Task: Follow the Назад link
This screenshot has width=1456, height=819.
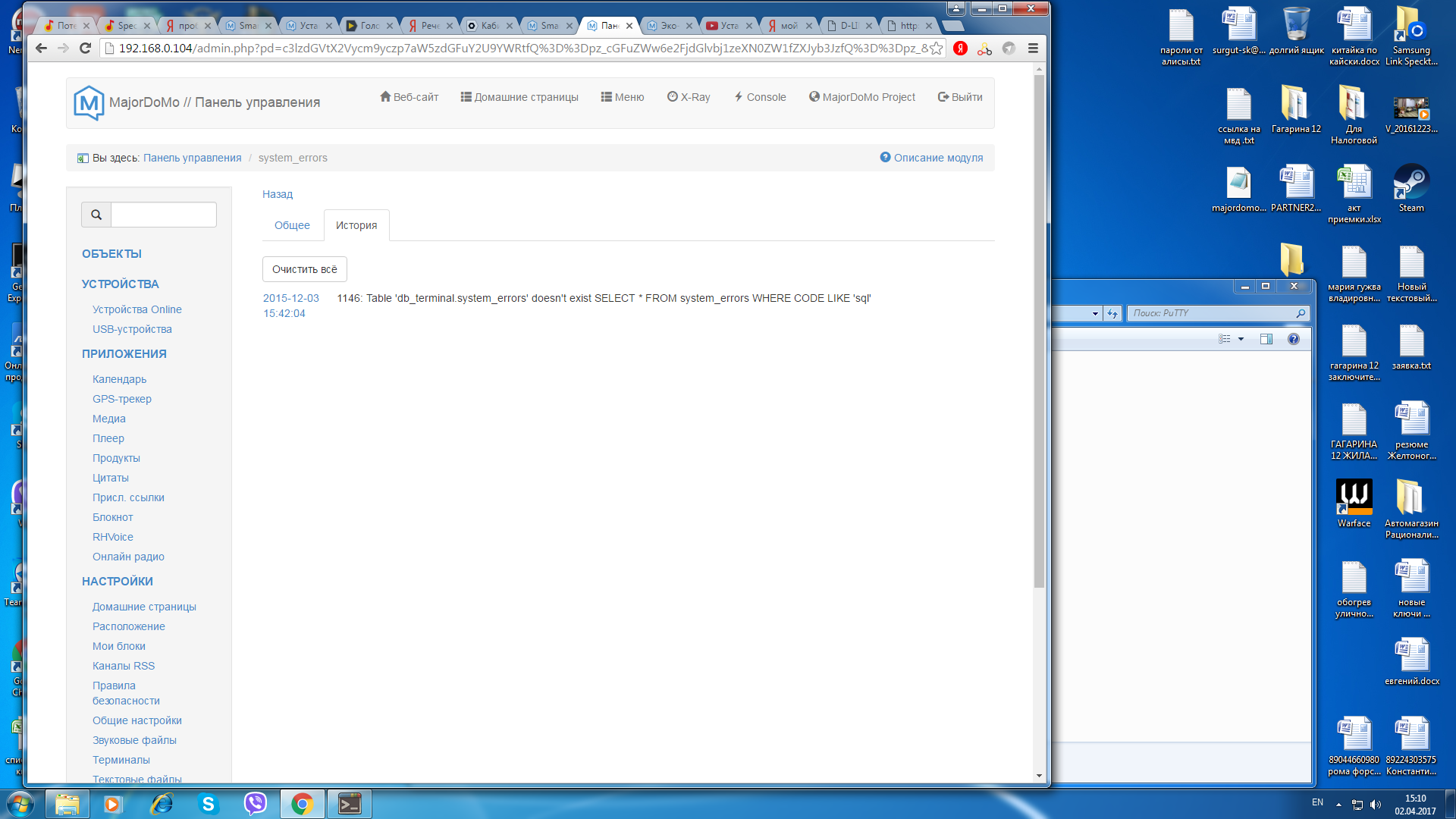Action: click(278, 194)
